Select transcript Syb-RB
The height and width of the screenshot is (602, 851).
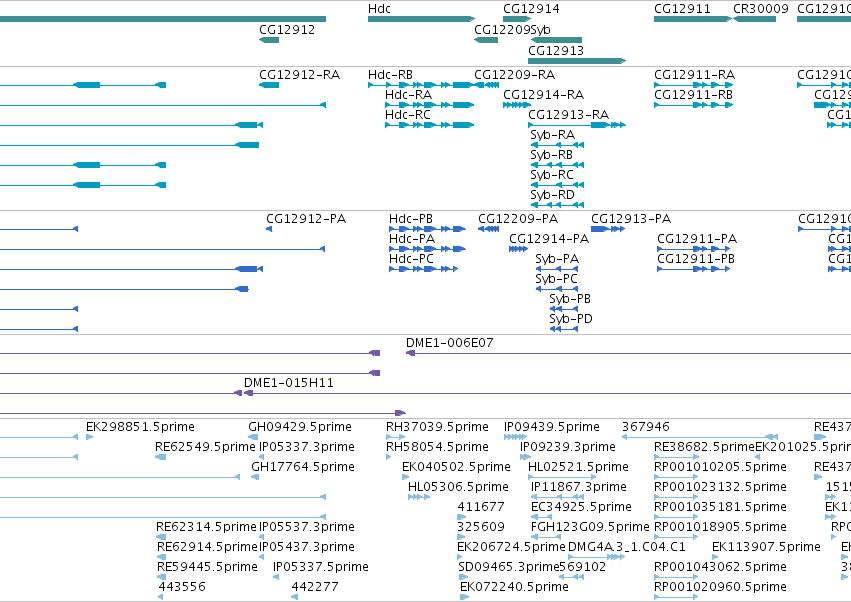551,155
